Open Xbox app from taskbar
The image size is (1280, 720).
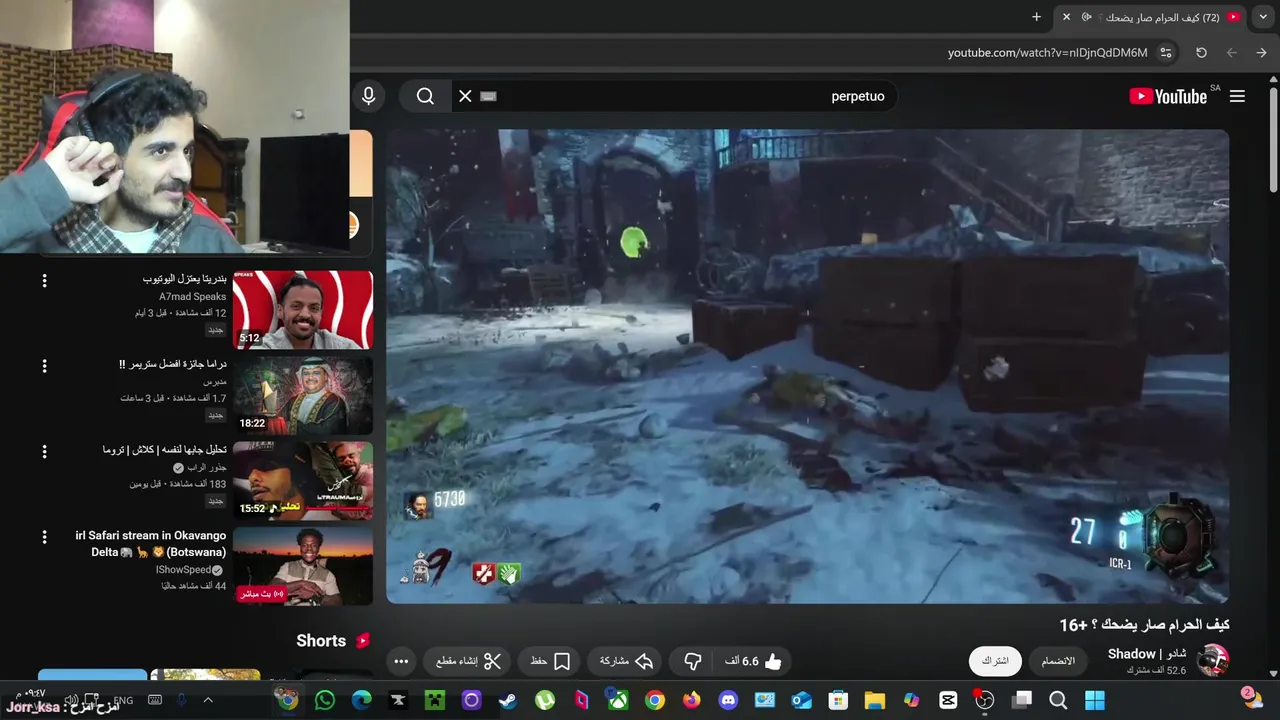coord(618,700)
